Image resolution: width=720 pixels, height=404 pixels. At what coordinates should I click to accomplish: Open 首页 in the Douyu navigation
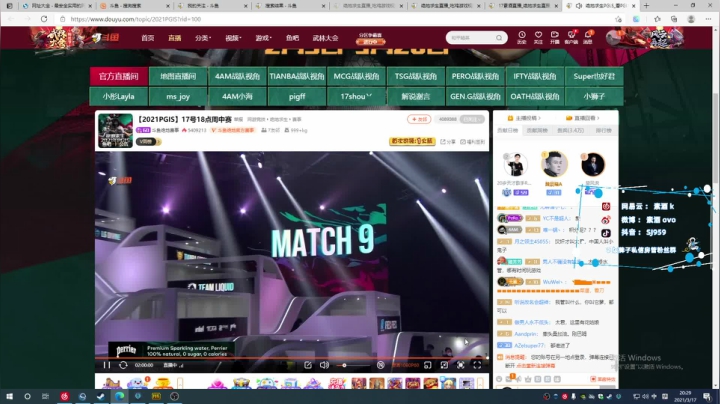coord(148,38)
